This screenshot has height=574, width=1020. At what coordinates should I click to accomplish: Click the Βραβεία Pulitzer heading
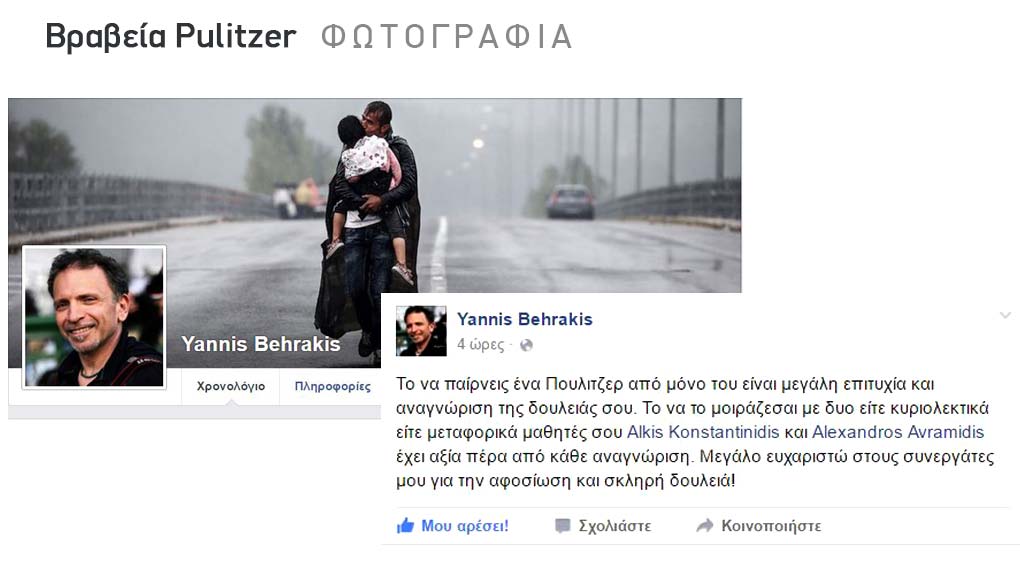click(x=170, y=36)
